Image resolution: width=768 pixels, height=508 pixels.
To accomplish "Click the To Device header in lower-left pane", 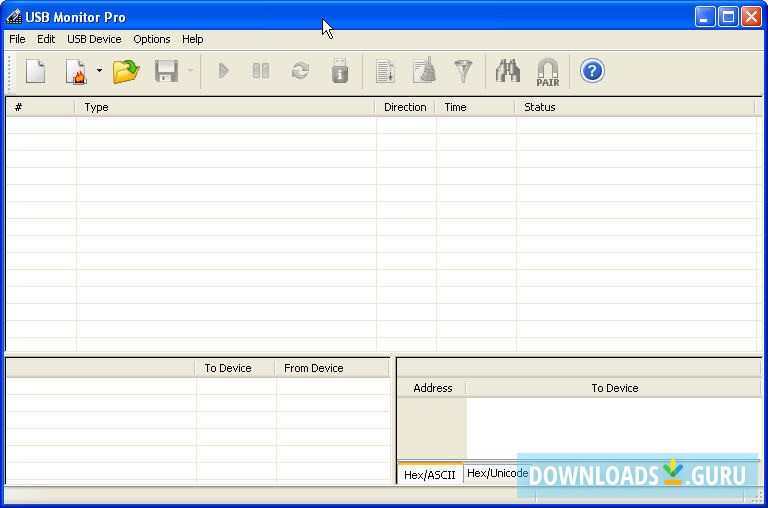I will click(235, 368).
